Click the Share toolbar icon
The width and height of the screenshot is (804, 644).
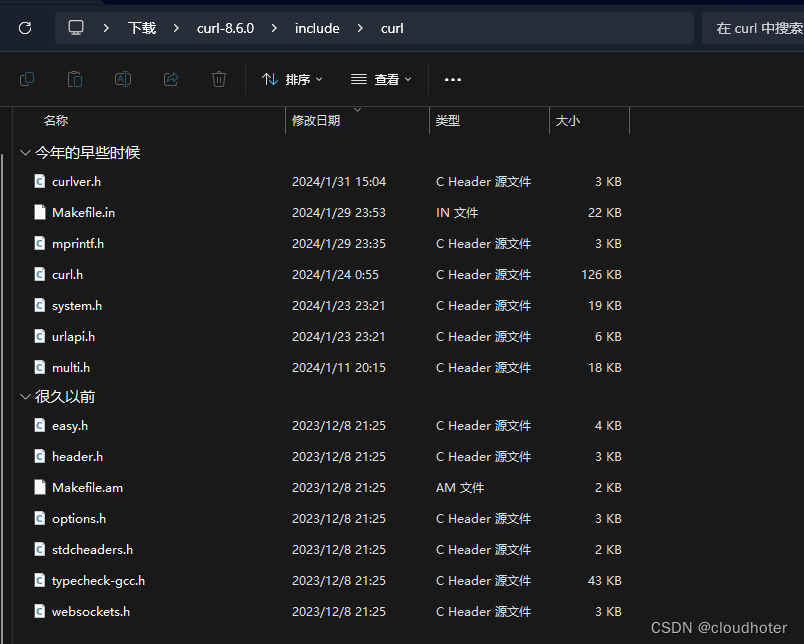pos(171,79)
